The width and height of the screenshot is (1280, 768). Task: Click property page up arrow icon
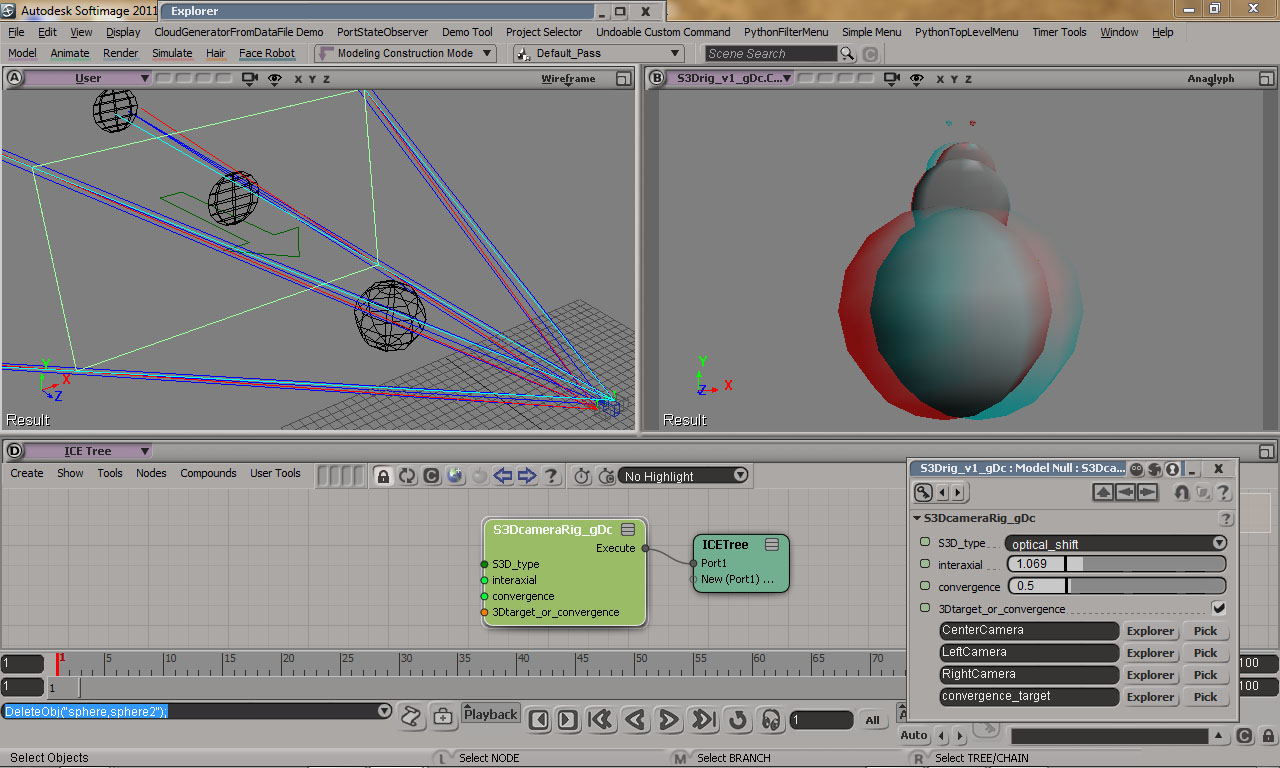[x=1102, y=492]
